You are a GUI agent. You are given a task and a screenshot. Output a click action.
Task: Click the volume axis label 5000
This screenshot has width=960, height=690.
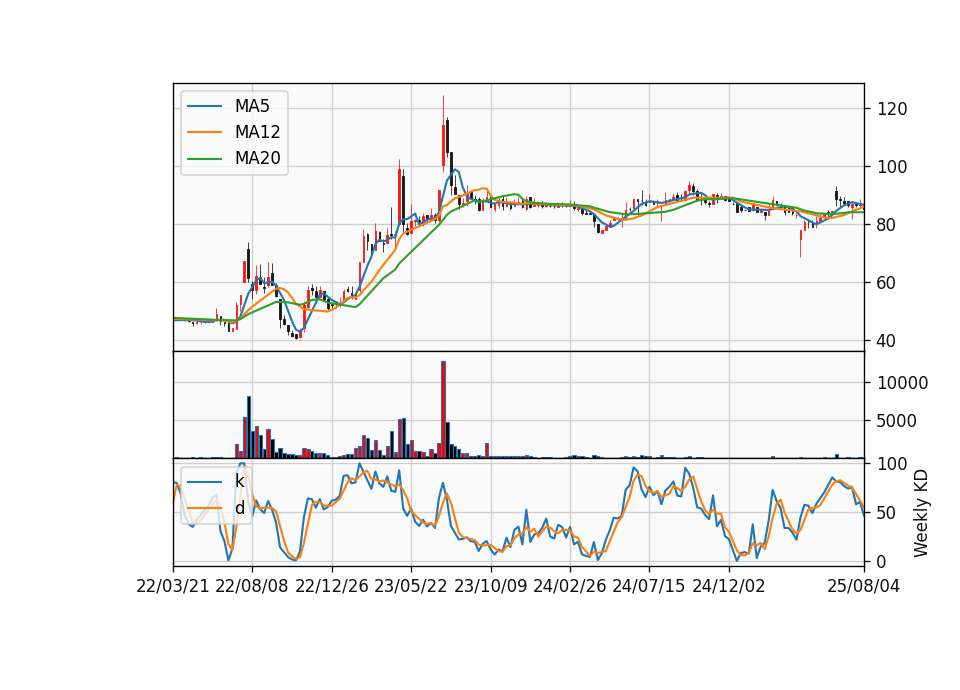897,421
